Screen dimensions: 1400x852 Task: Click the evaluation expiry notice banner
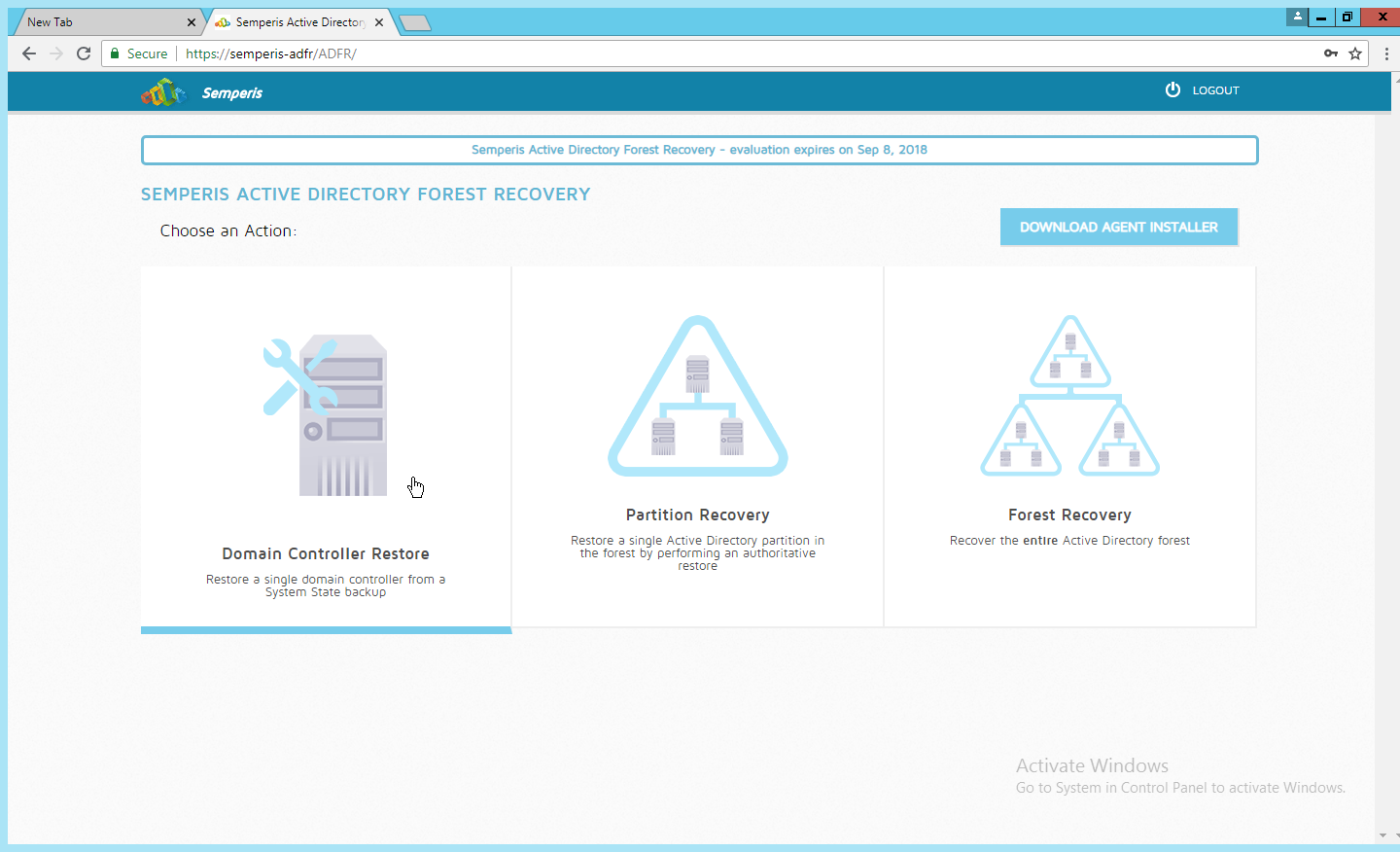coord(699,150)
